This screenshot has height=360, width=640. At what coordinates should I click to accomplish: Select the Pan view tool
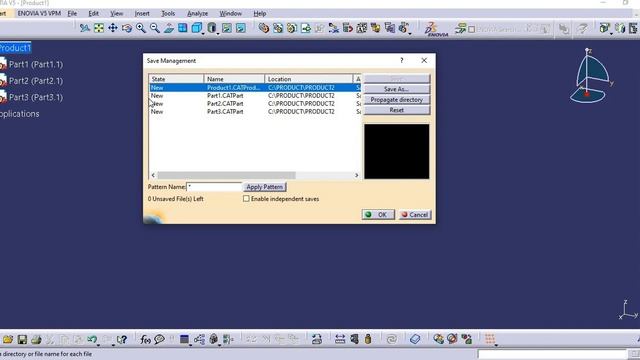coord(113,28)
